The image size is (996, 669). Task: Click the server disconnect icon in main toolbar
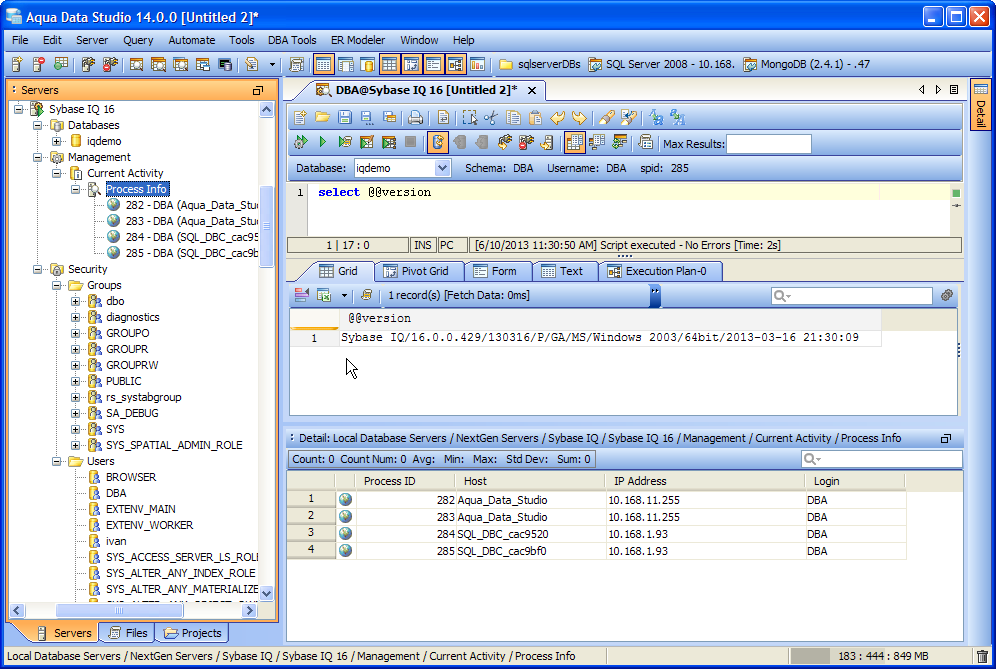coord(110,64)
